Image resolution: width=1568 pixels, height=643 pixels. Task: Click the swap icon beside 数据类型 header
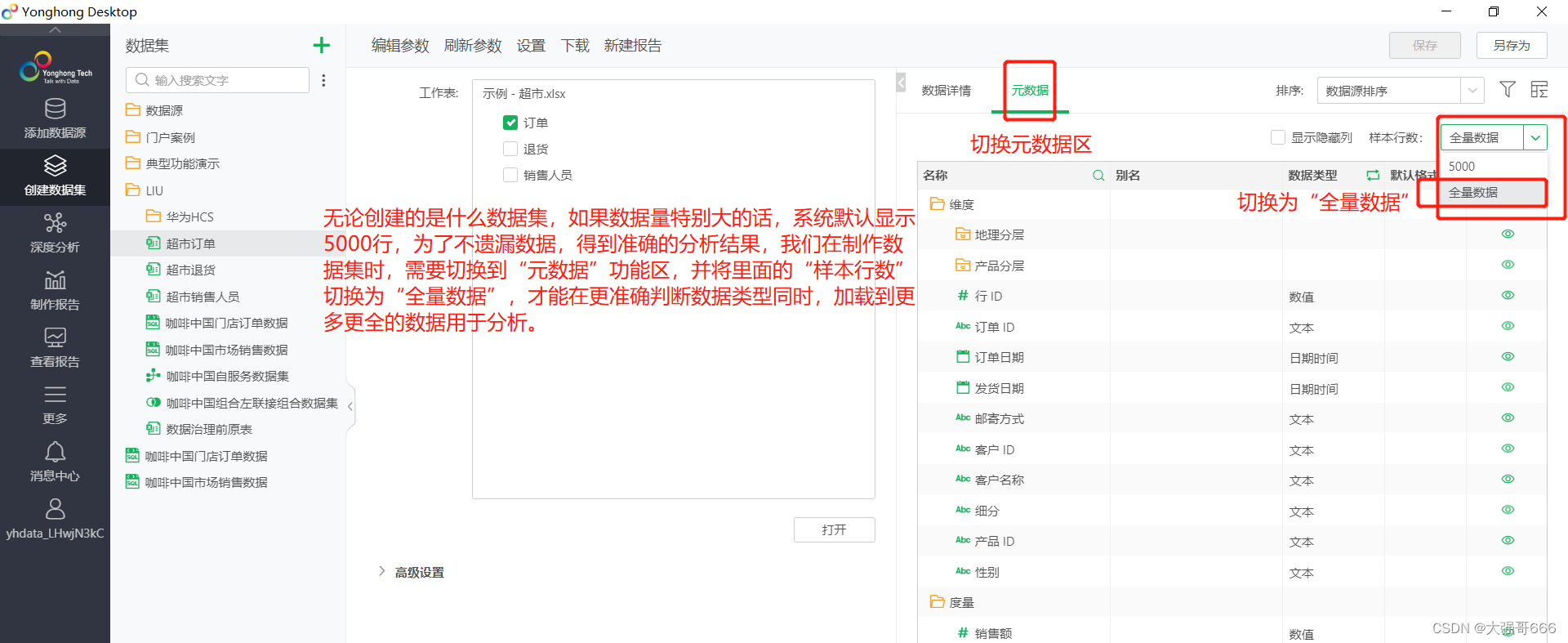pos(1373,175)
